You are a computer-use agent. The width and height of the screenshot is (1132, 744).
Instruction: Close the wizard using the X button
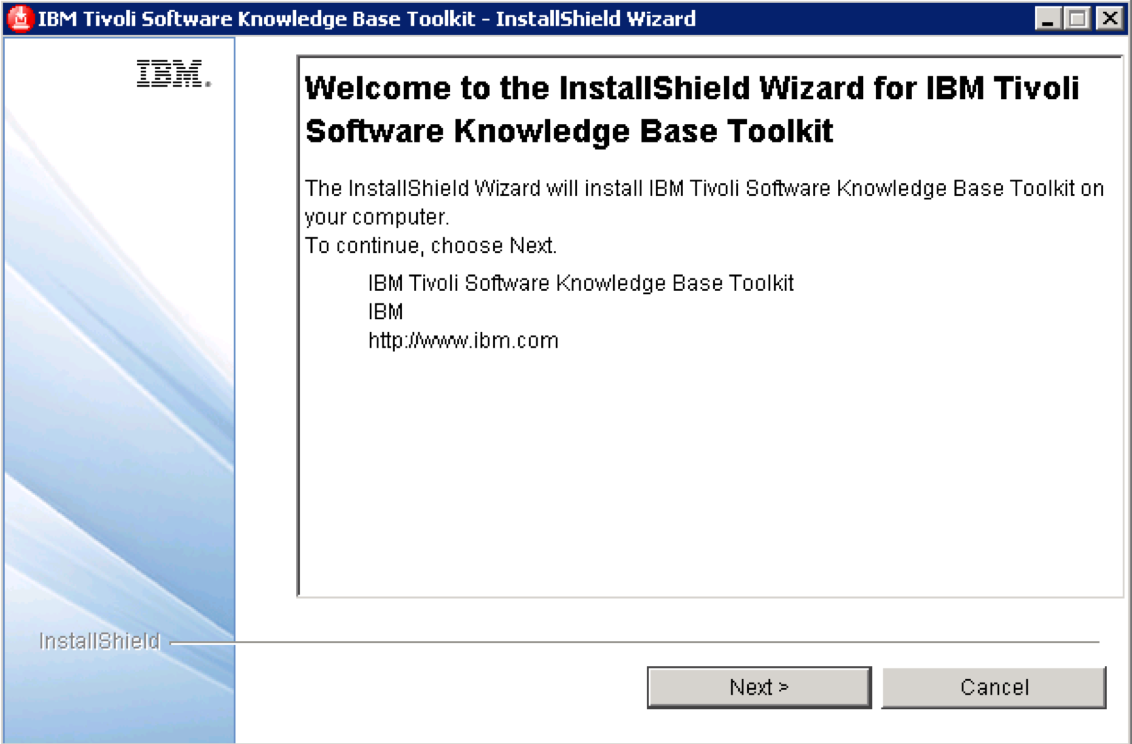[1107, 19]
